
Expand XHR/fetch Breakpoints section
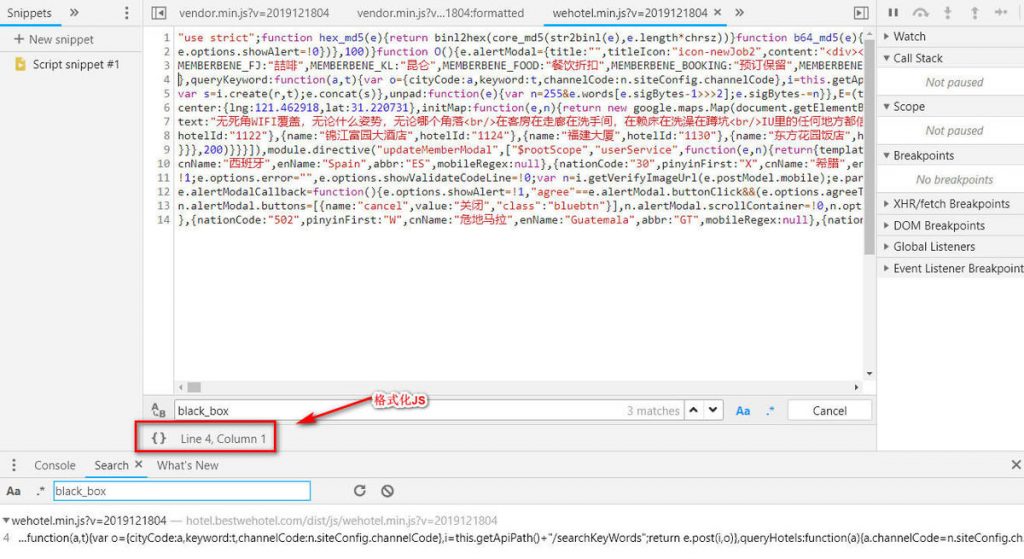point(951,204)
